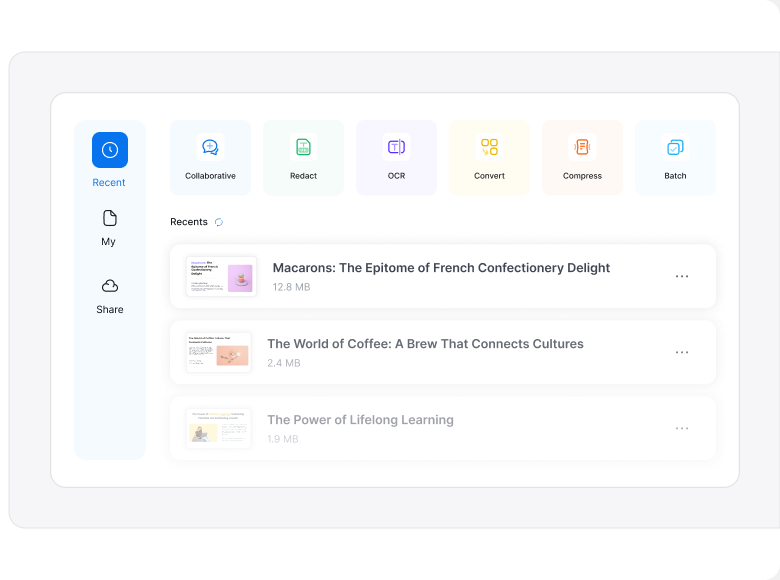Viewport: 780px width, 580px height.
Task: Click the World of Coffee thumbnail
Action: click(219, 352)
